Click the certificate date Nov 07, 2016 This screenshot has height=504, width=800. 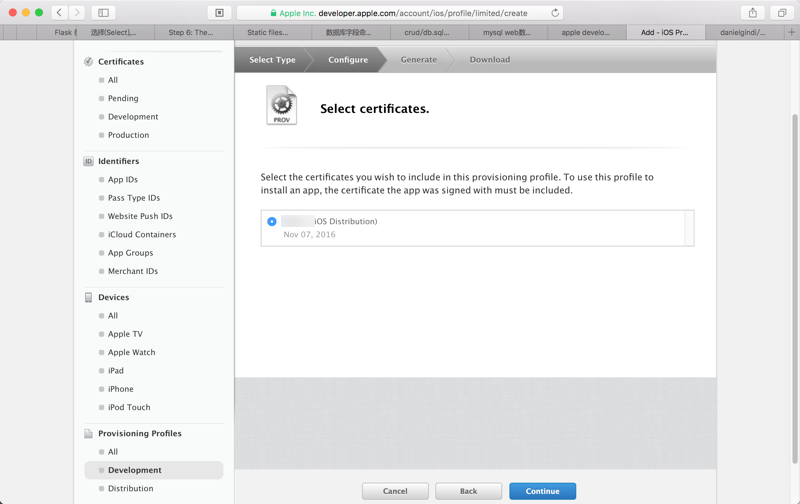pos(309,235)
